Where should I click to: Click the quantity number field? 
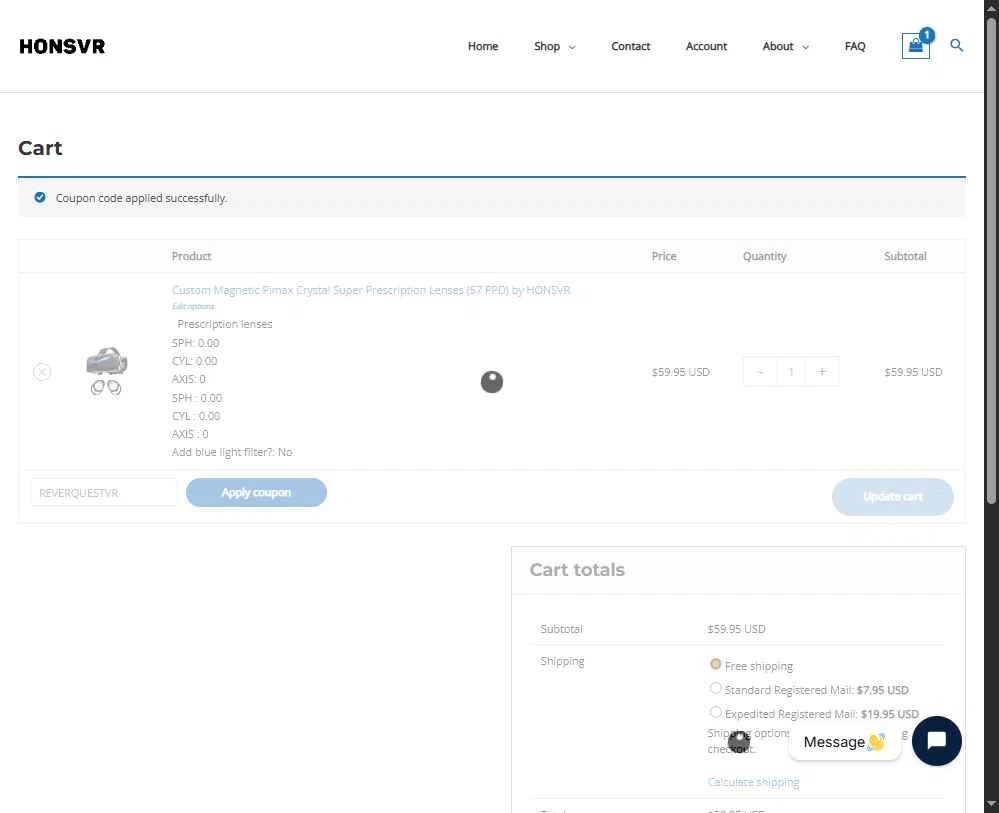tap(791, 371)
